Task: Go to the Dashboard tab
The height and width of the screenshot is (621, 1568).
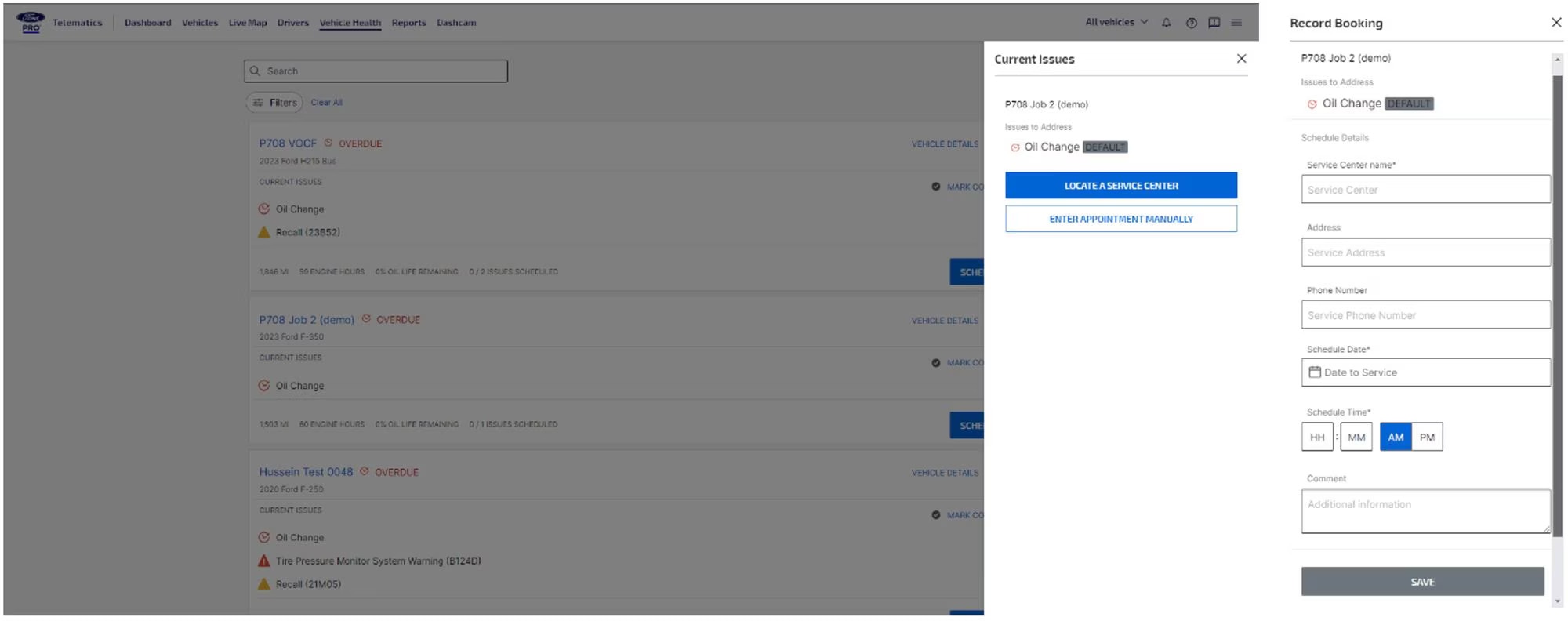Action: pos(147,23)
